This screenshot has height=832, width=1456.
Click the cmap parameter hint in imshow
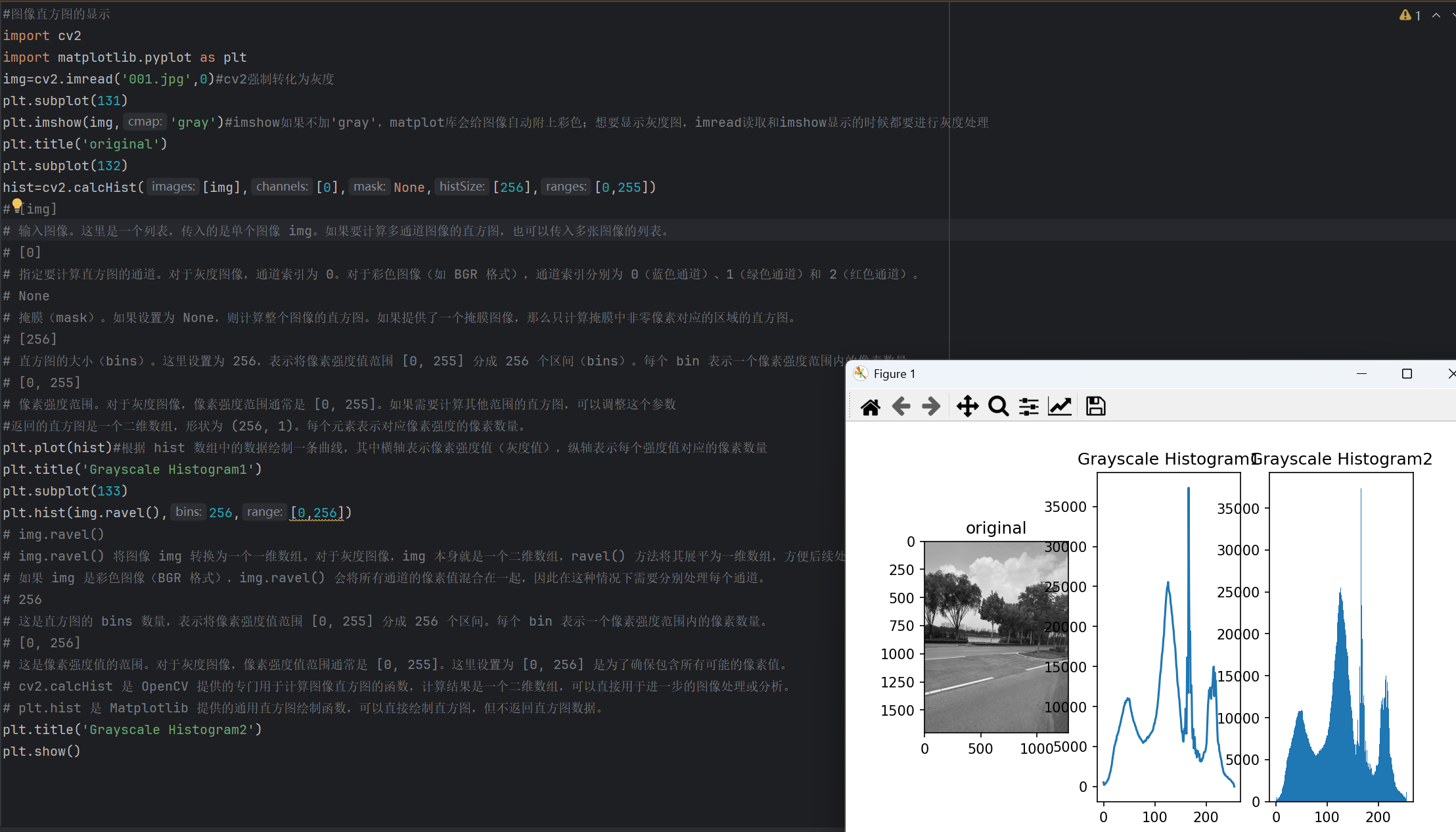[x=145, y=122]
